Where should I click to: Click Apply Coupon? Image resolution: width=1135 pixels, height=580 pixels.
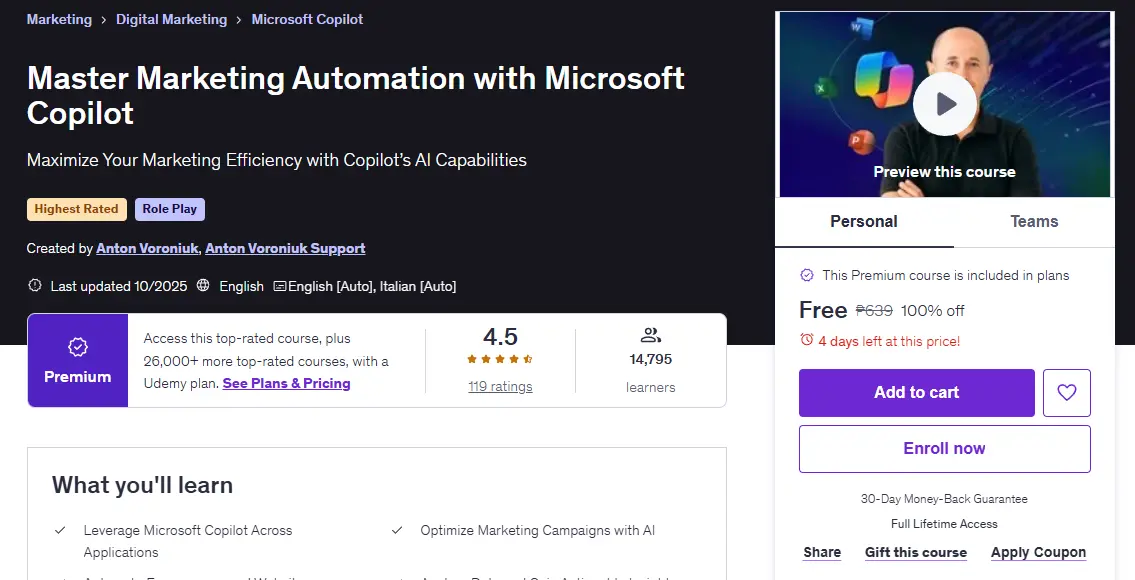pyautogui.click(x=1038, y=552)
